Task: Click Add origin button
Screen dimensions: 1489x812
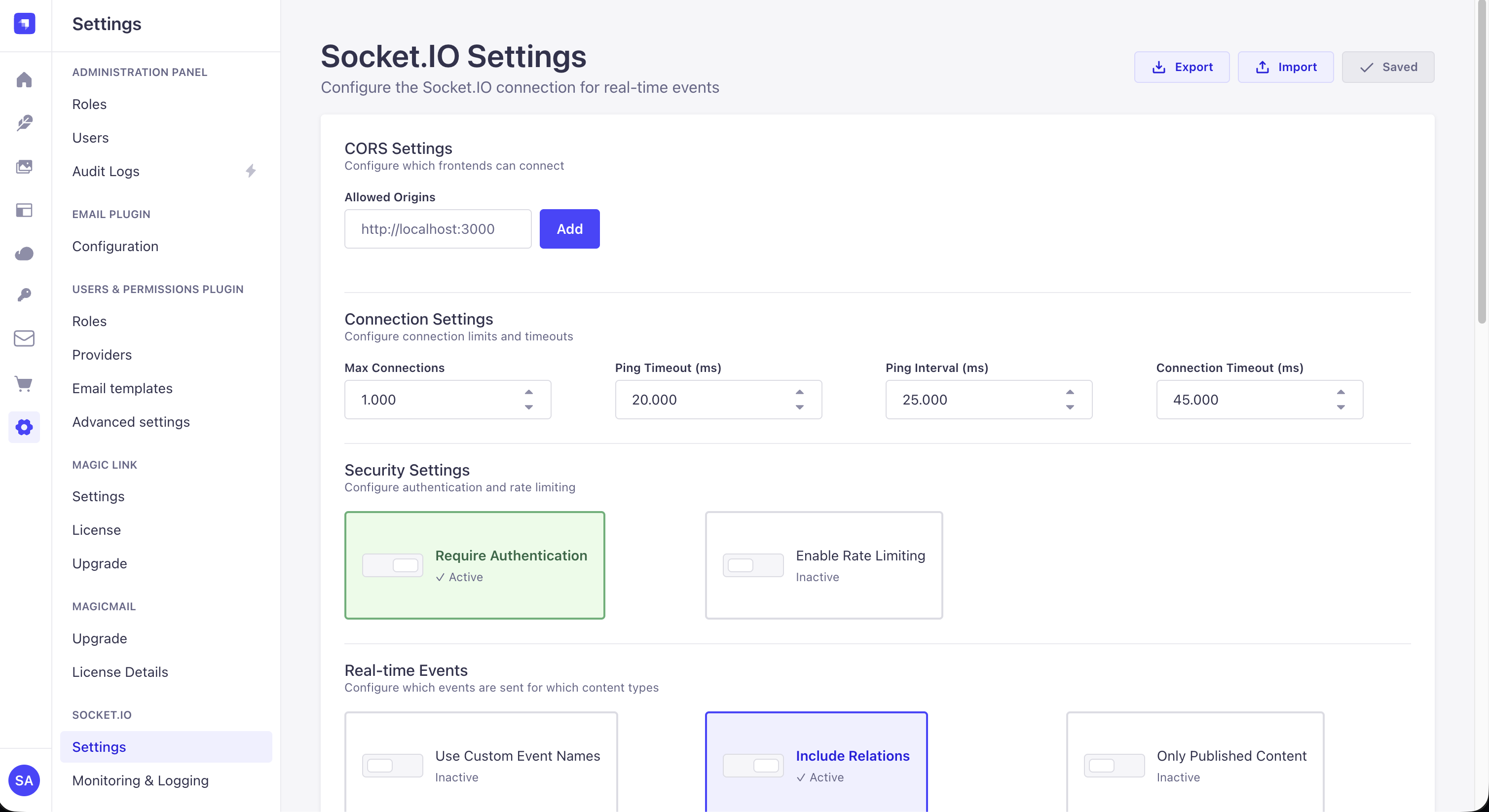Action: [x=569, y=229]
